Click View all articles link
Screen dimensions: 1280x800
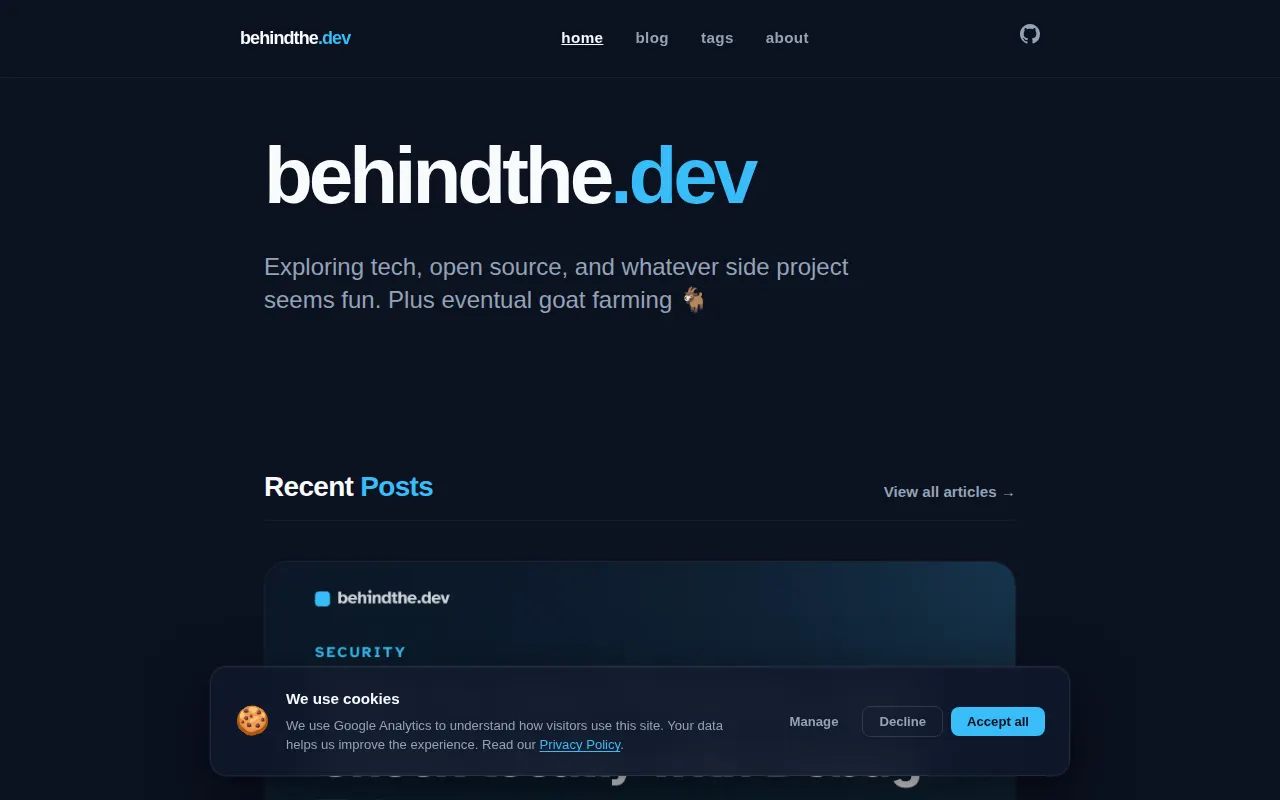tap(949, 492)
